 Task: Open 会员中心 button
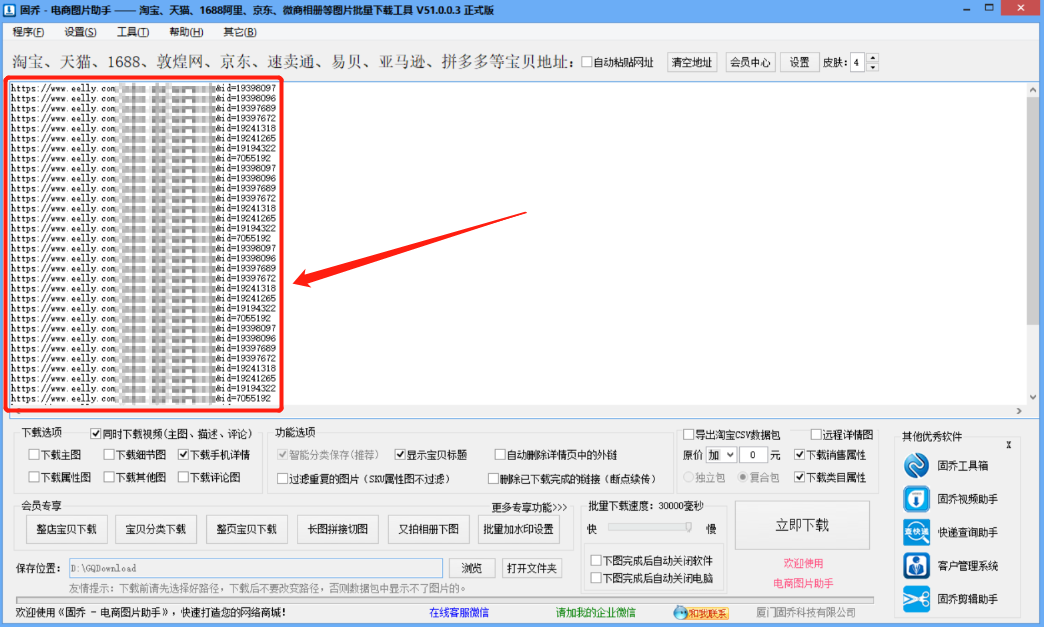pos(750,63)
